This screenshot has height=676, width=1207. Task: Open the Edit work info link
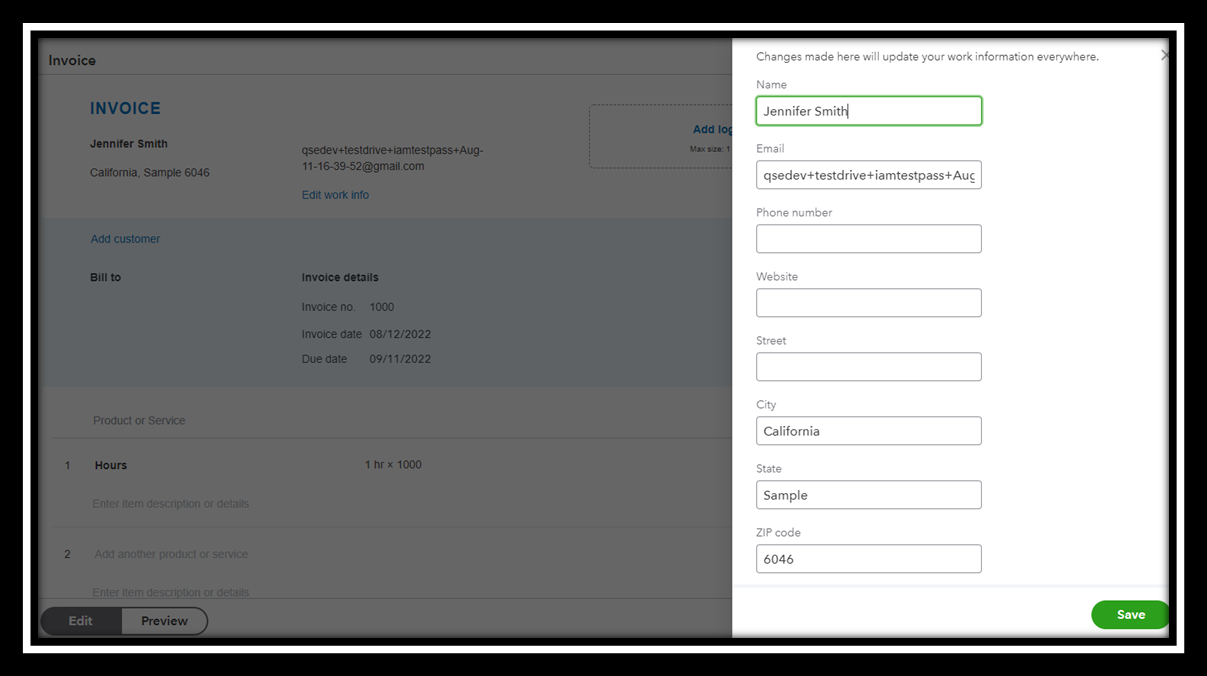pos(335,195)
